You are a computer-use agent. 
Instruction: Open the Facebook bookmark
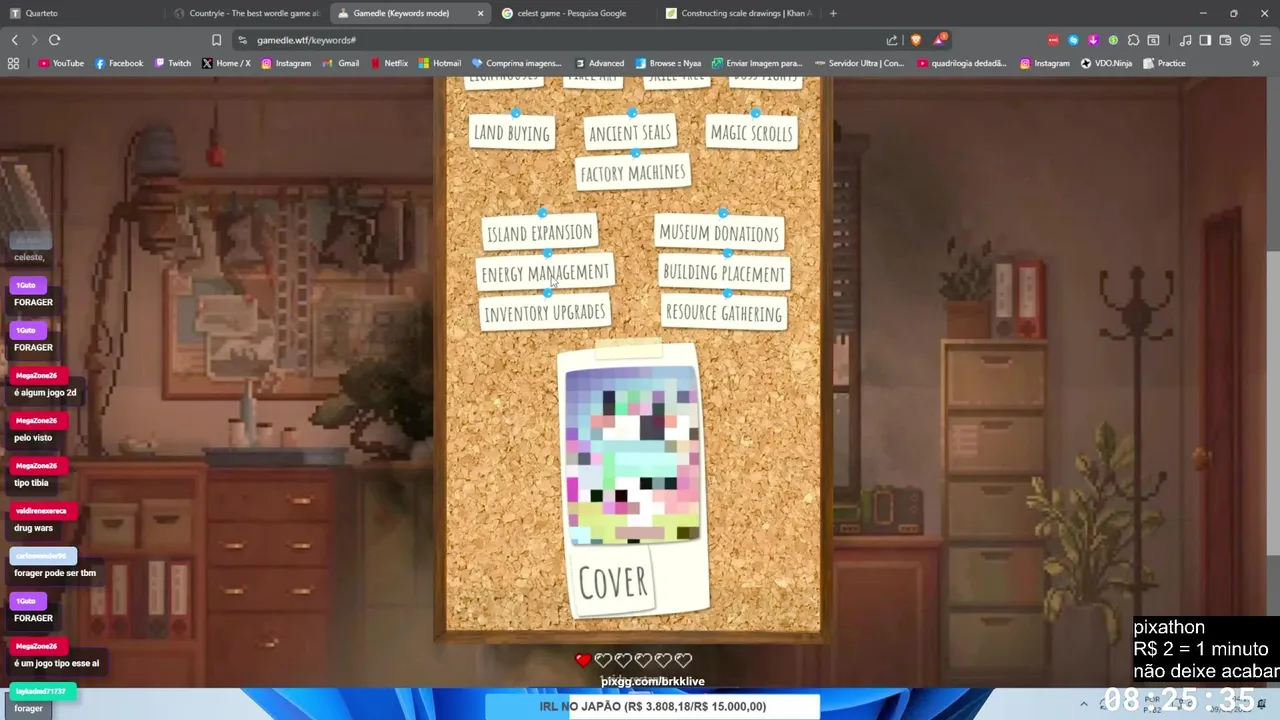click(119, 63)
